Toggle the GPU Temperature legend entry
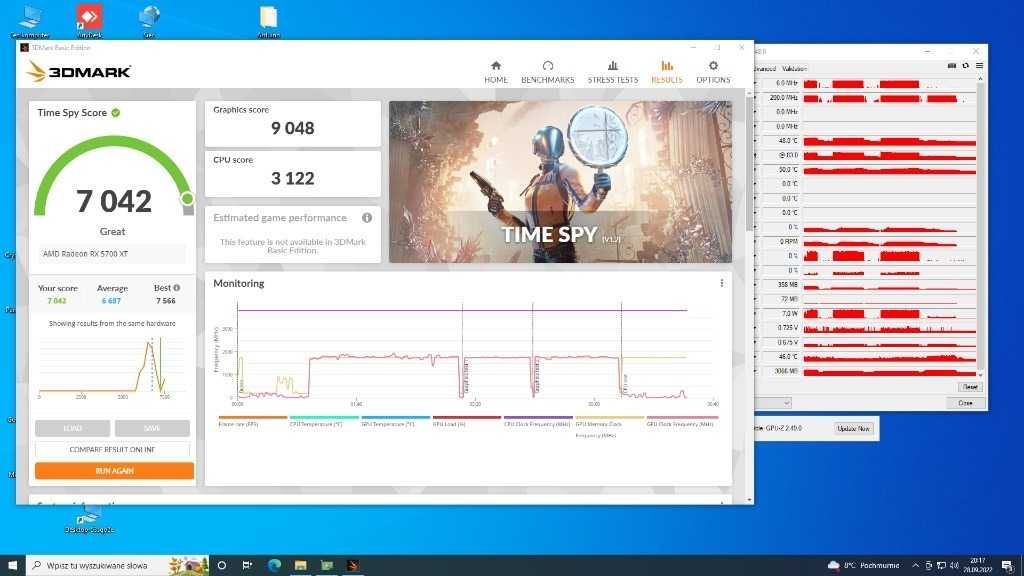 (x=396, y=421)
